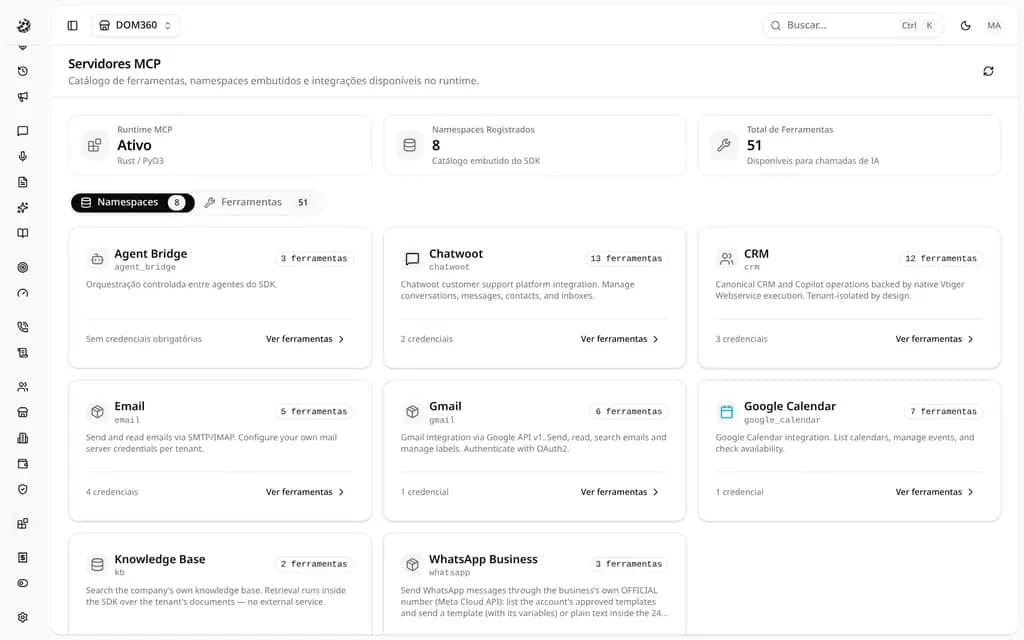The image size is (1024, 640).
Task: Open the toggle-shaped icon in sidebar
Action: (x=23, y=583)
